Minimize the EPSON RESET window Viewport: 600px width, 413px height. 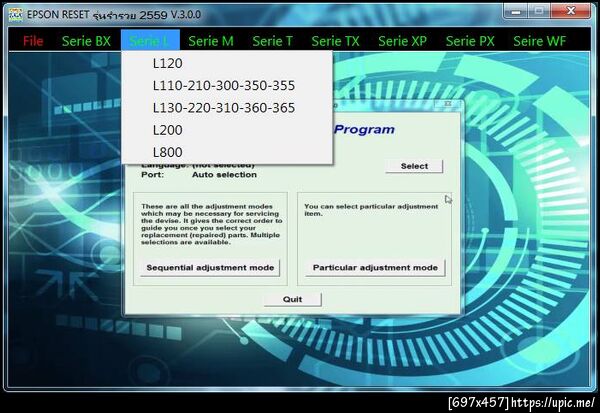click(x=515, y=11)
